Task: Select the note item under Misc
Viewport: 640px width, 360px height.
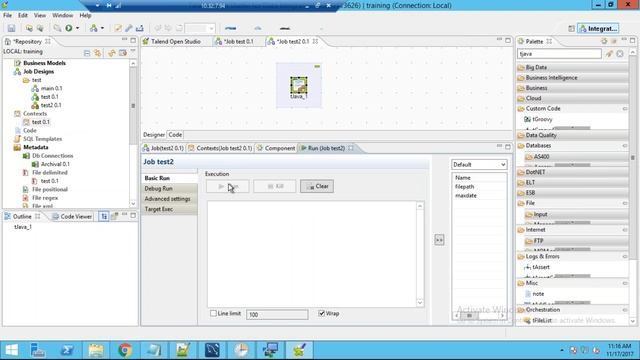Action: (534, 293)
